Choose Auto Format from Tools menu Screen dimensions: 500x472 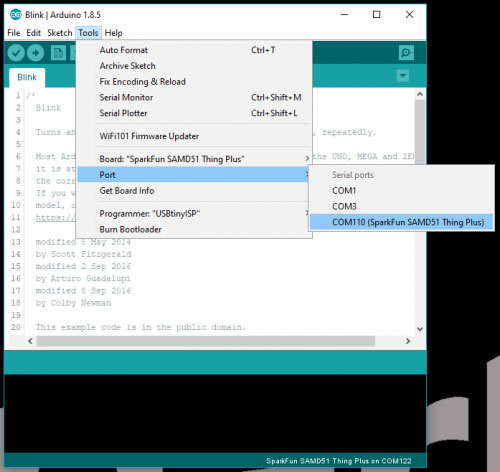[x=194, y=50]
